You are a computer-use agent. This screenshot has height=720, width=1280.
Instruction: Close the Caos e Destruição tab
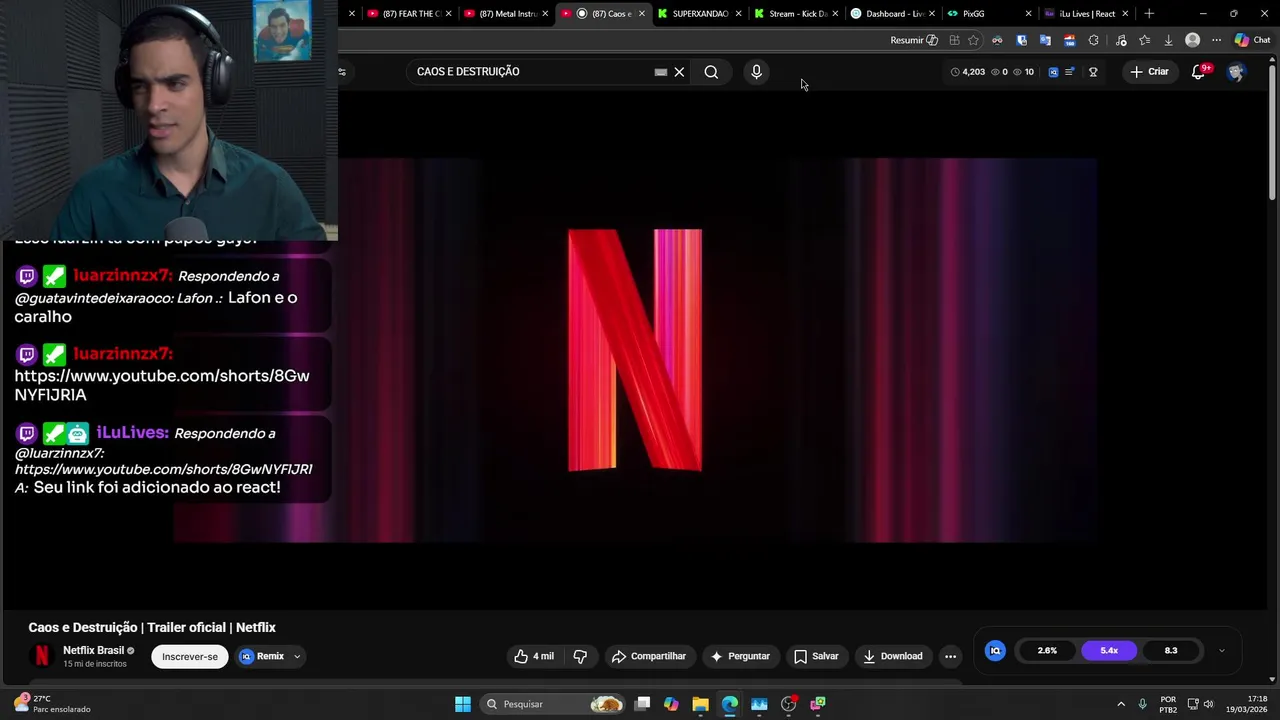click(x=641, y=14)
